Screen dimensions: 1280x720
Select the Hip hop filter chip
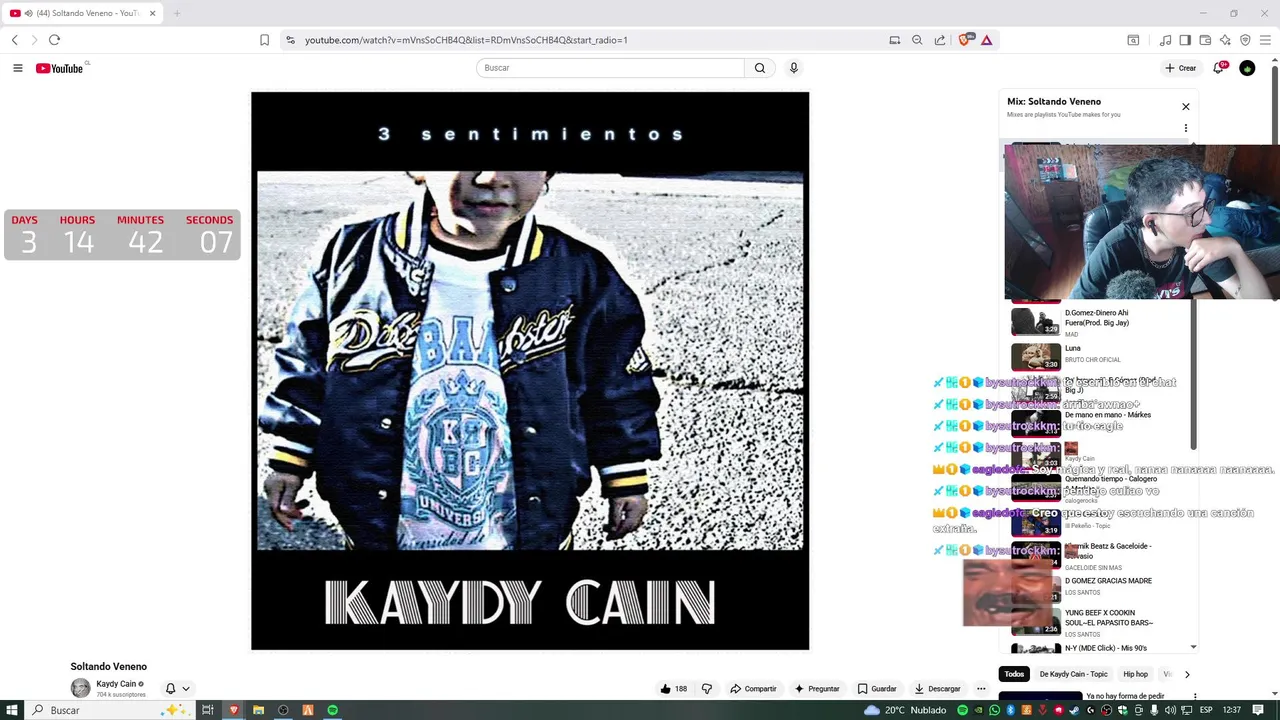[x=1135, y=674]
